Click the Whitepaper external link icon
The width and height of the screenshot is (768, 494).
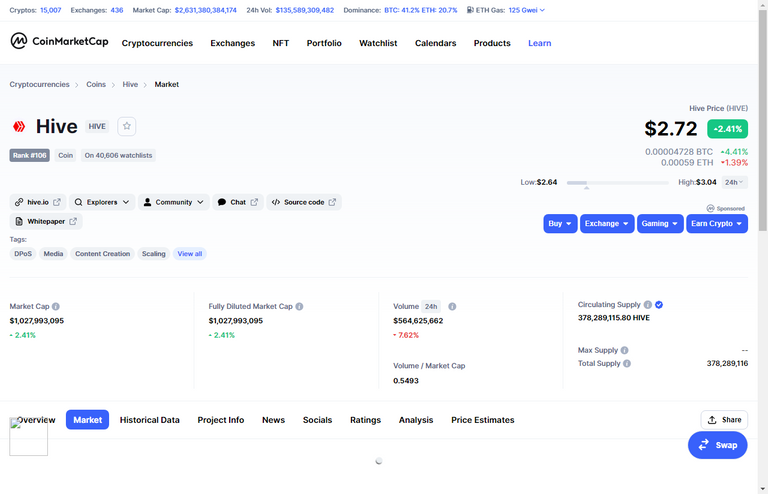pos(73,221)
